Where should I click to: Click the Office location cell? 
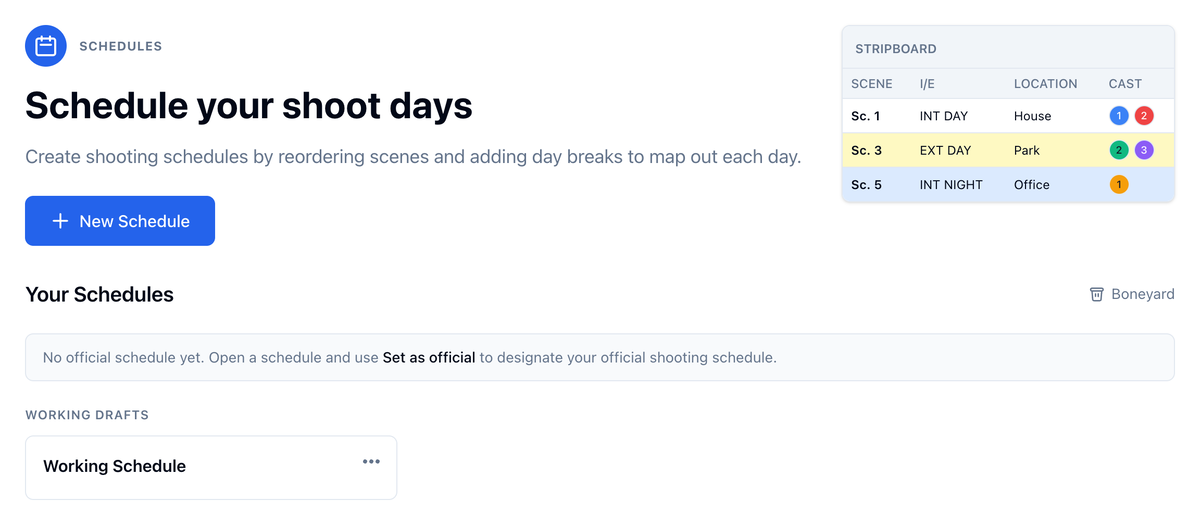pos(1032,184)
